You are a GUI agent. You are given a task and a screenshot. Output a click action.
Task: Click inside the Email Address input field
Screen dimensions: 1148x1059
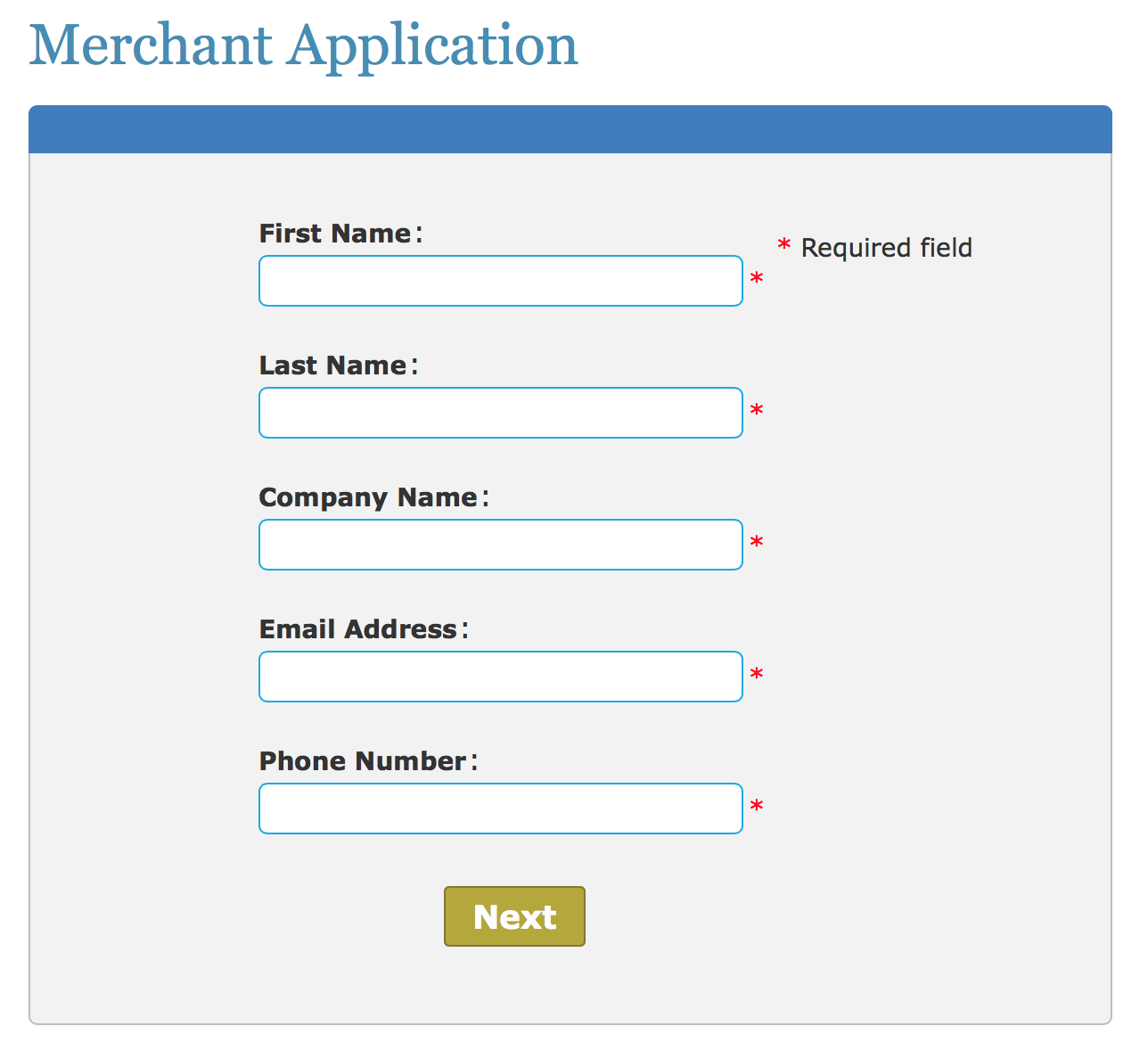click(x=501, y=677)
